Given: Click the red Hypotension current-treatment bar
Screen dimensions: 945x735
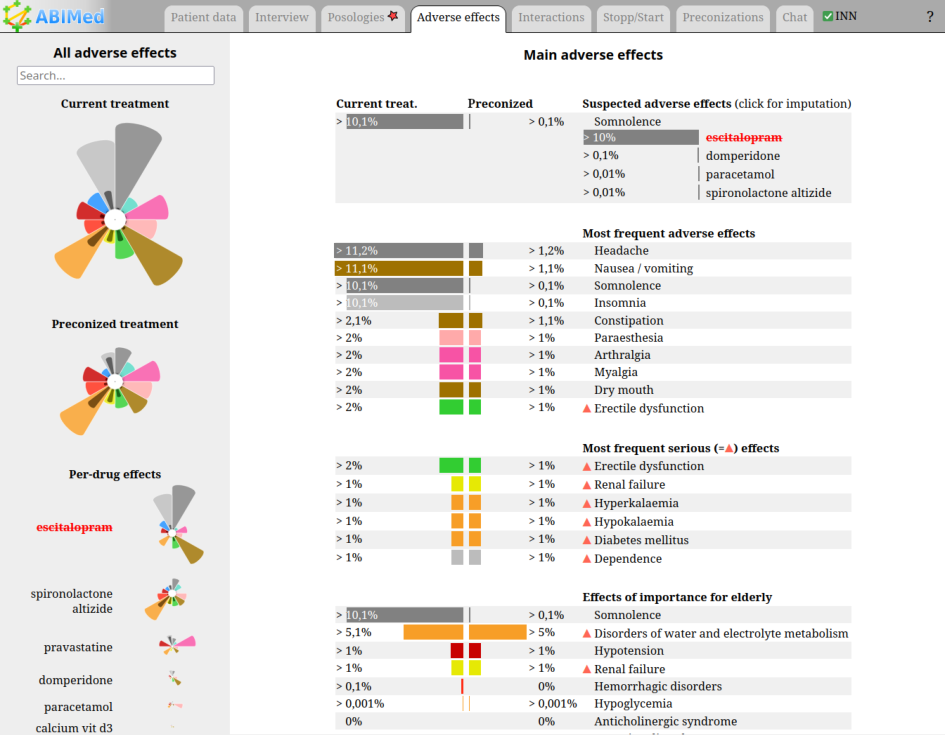Looking at the screenshot, I should (x=457, y=651).
